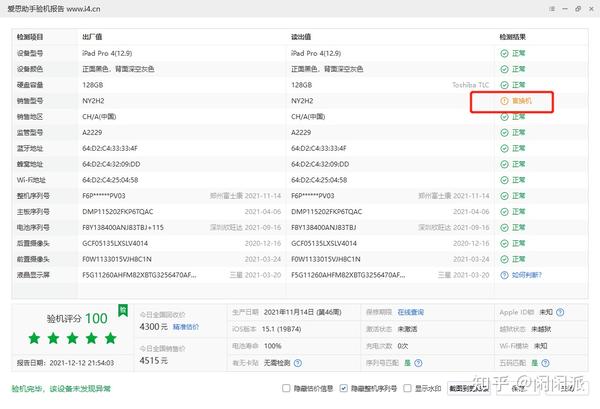The height and width of the screenshot is (409, 600).
Task: Click the iOS version 15.1 value
Action: tap(281, 329)
